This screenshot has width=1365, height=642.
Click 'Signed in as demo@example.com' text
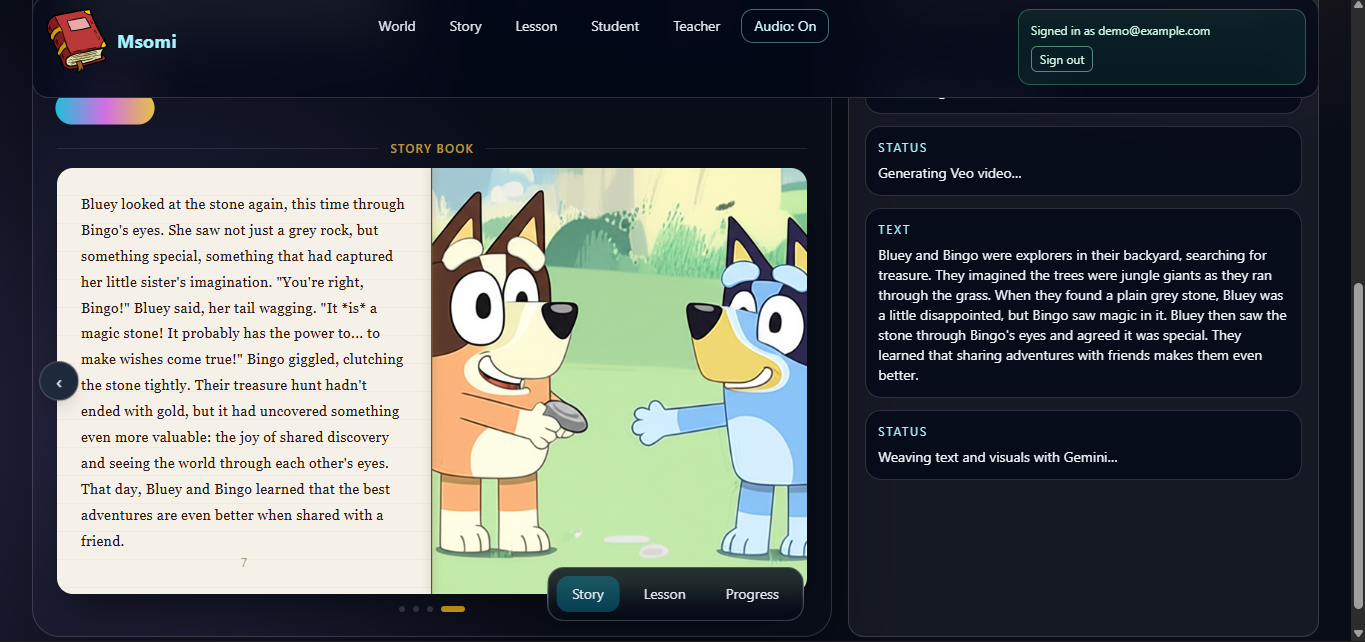tap(1120, 31)
